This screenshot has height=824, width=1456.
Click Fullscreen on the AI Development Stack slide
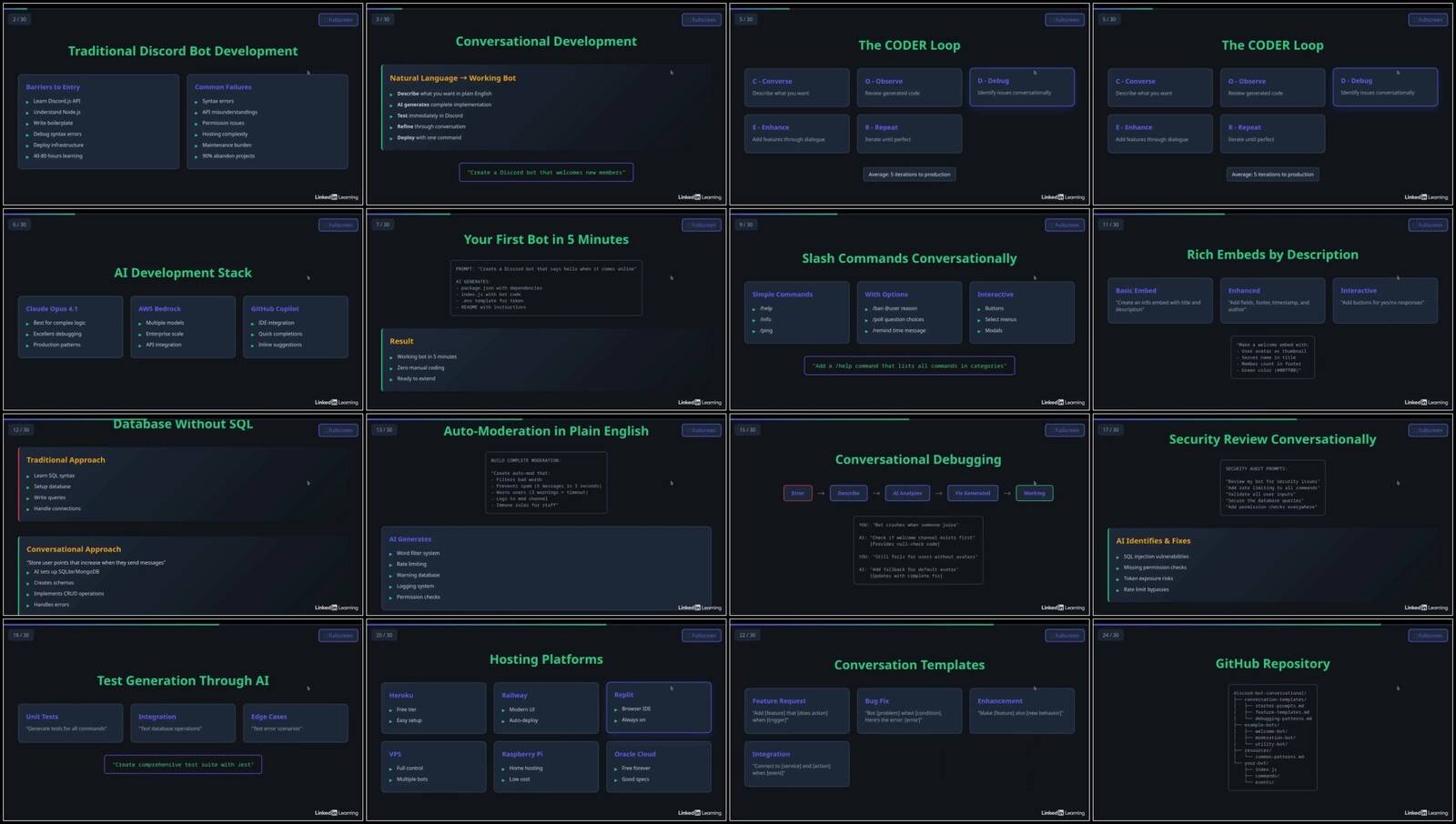(339, 225)
